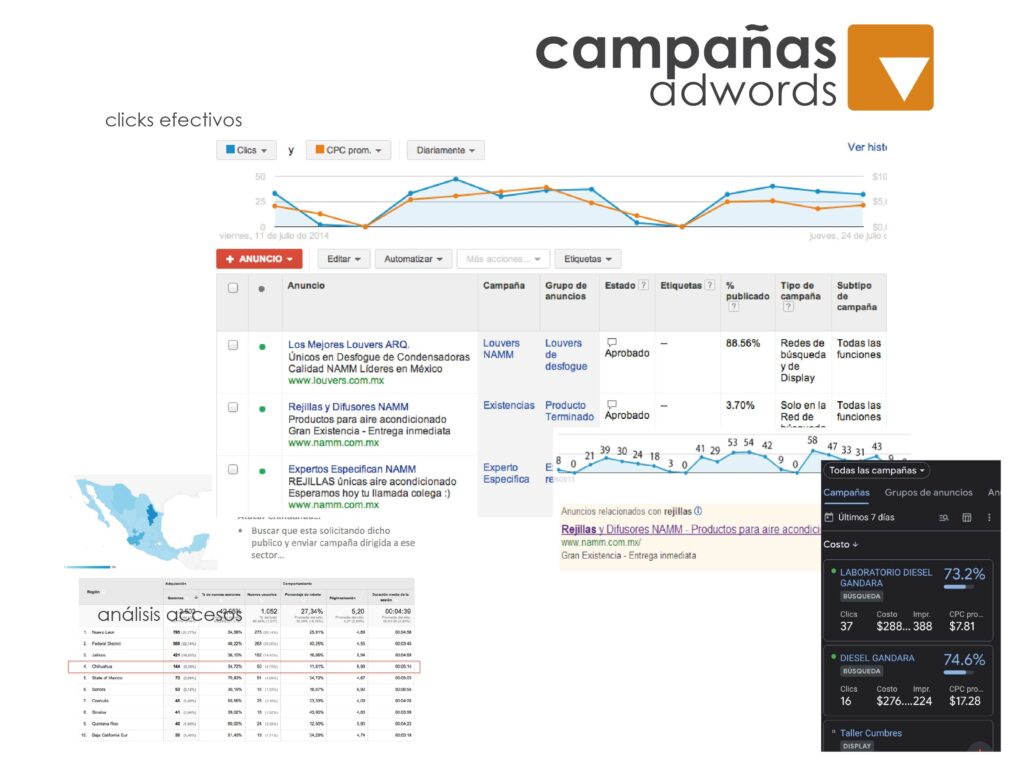This screenshot has height=768, width=1024.
Task: Click the orange CPC prom. color swatch
Action: (320, 150)
